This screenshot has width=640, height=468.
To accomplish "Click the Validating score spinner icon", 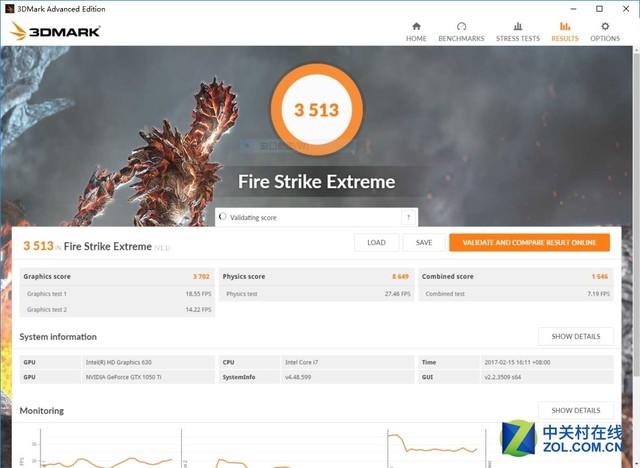I will [x=222, y=217].
